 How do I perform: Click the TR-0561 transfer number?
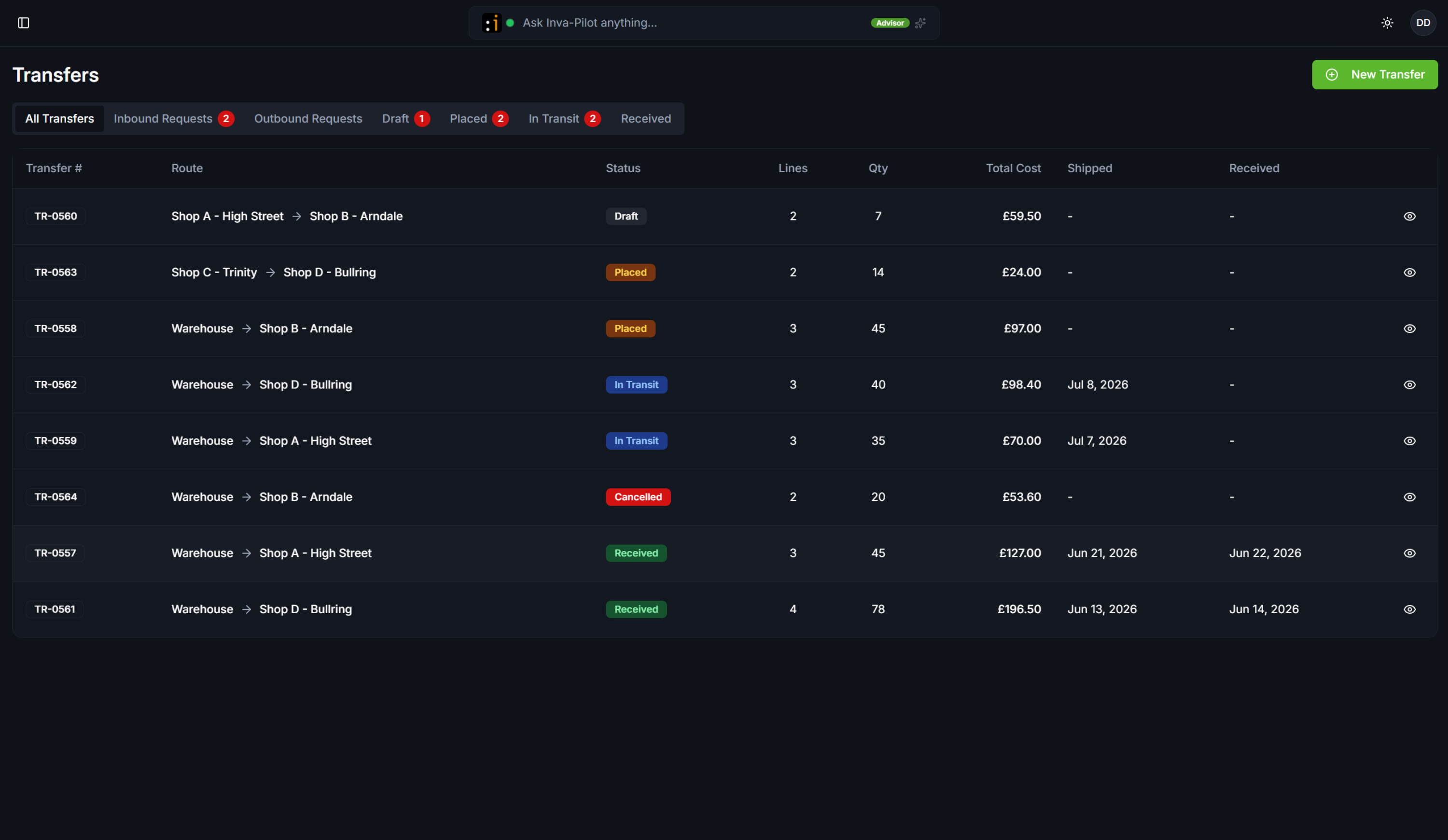point(55,609)
